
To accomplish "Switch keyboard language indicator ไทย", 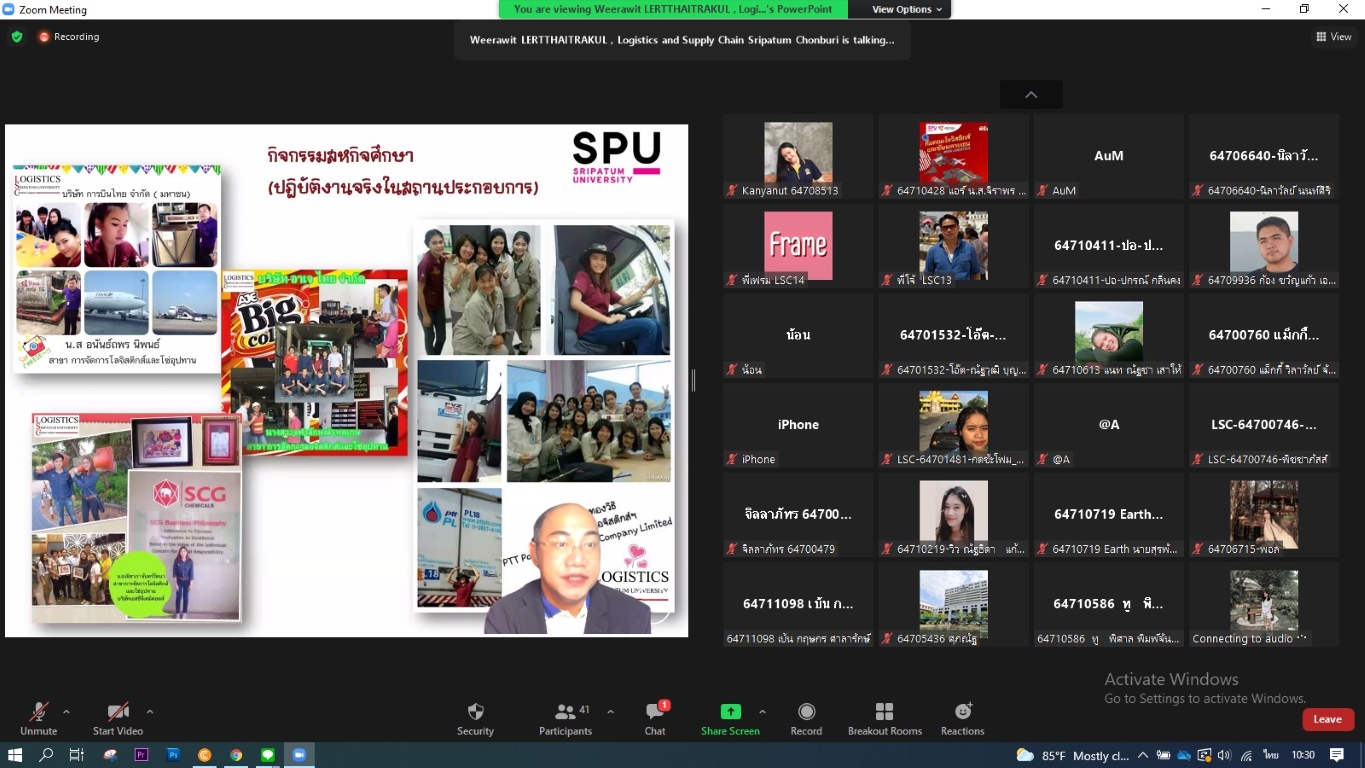I will click(x=1271, y=756).
